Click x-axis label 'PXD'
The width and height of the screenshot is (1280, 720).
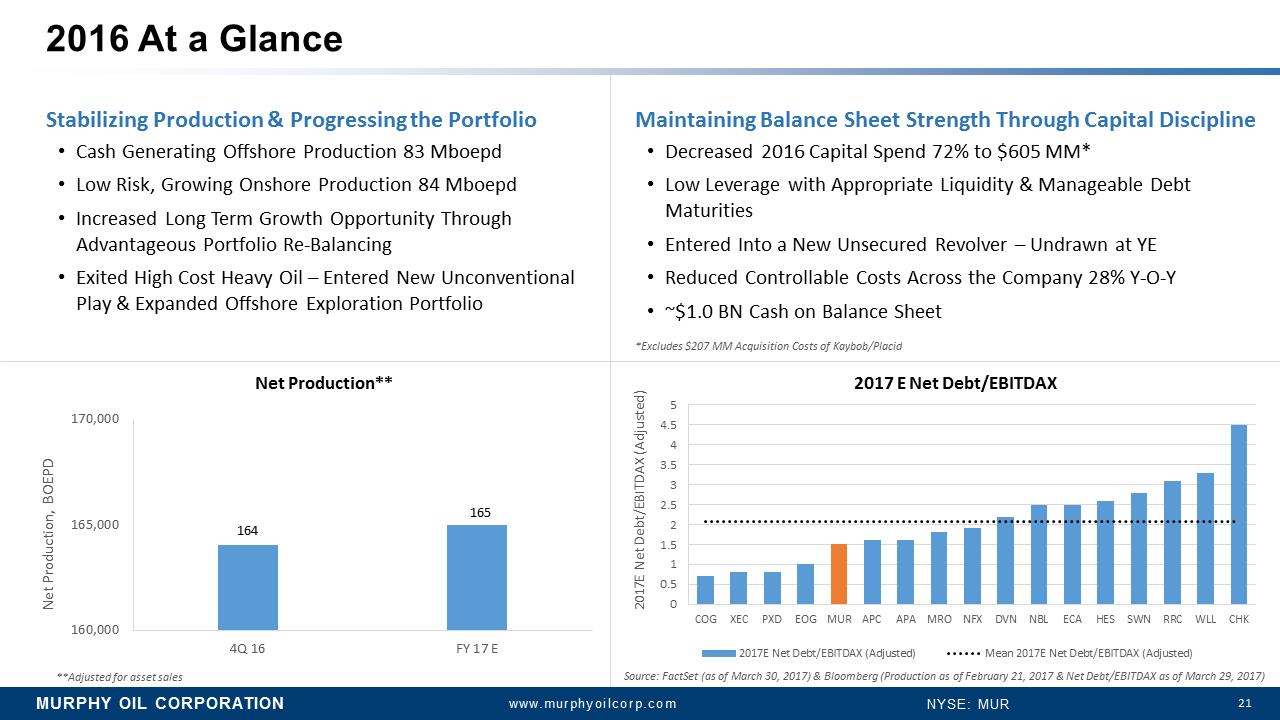772,620
